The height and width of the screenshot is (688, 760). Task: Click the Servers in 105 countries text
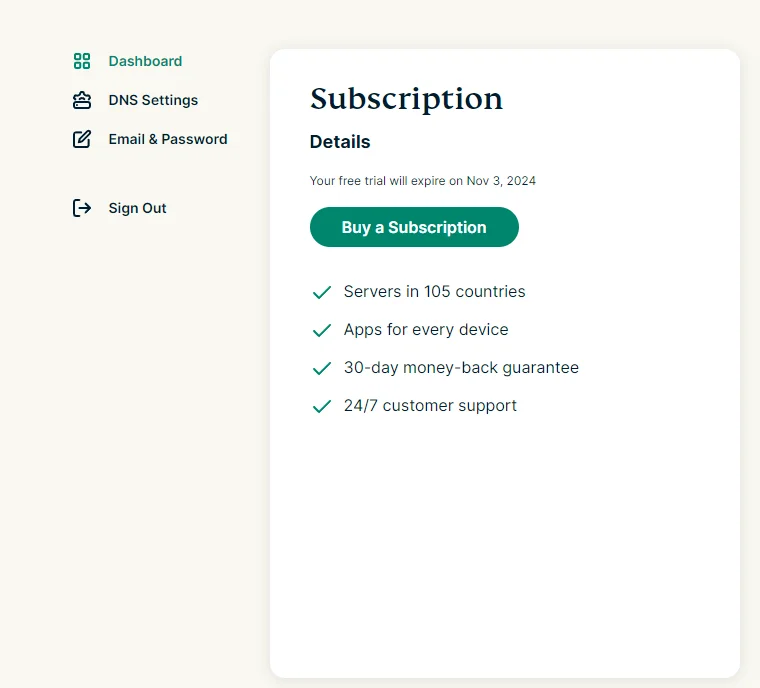pos(434,291)
